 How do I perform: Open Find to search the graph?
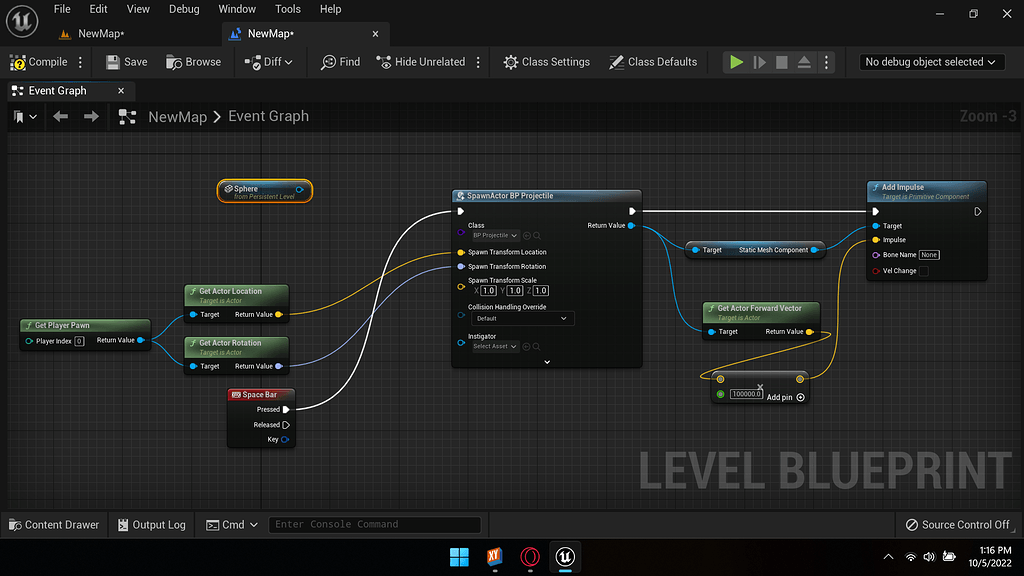(x=340, y=61)
